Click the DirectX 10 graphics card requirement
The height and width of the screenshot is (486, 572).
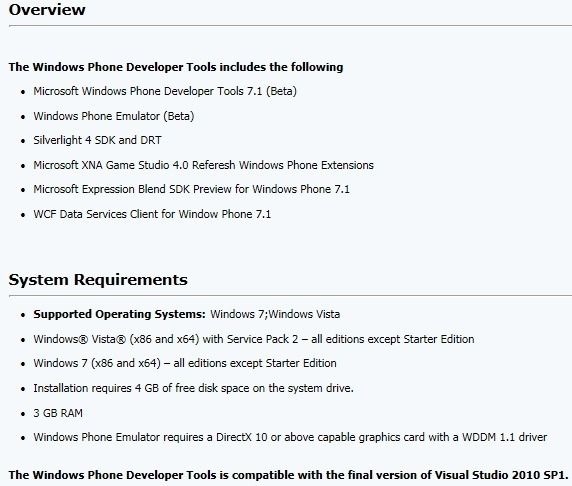pyautogui.click(x=290, y=437)
